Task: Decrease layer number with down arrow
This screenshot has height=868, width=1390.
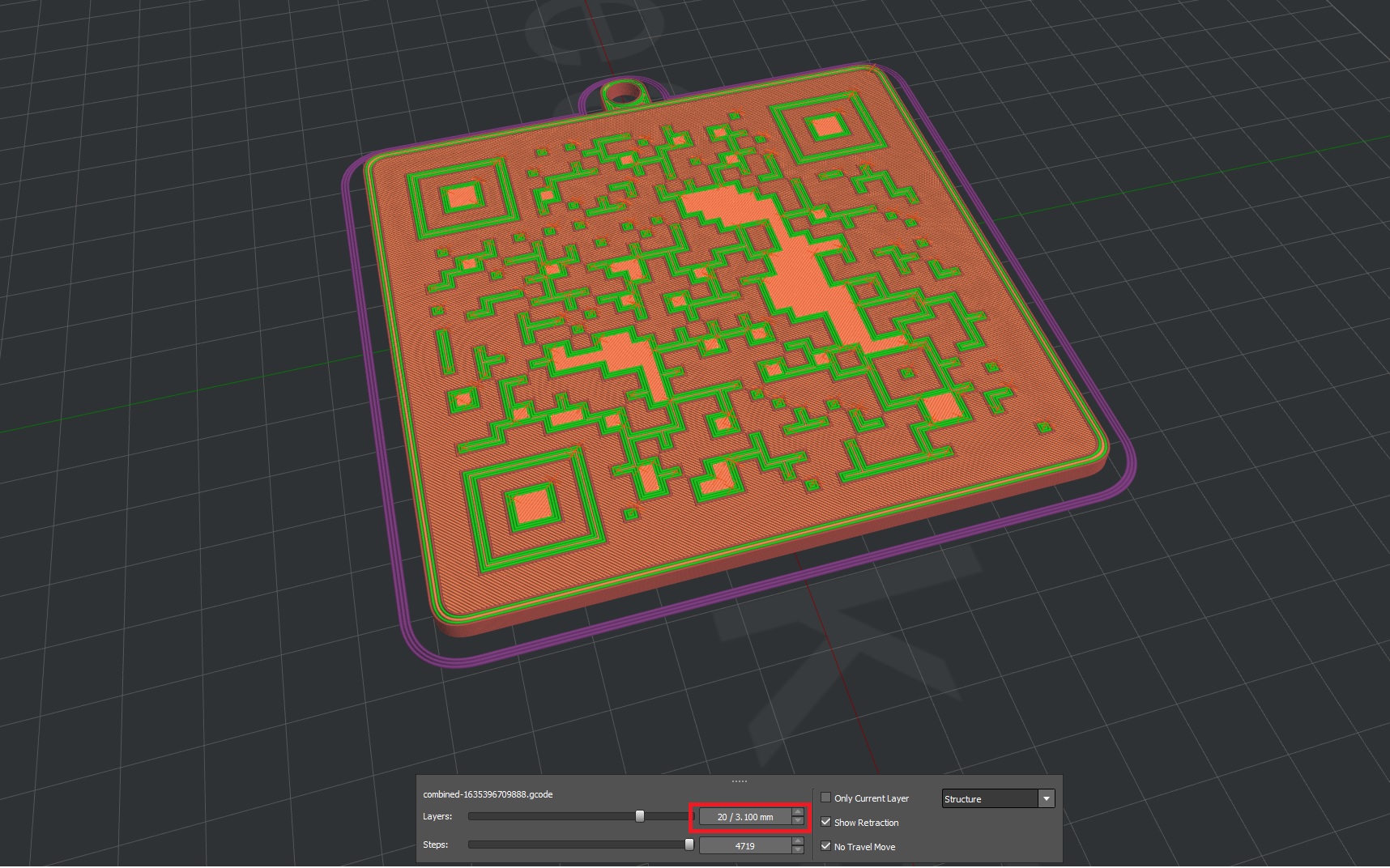Action: coord(798,821)
